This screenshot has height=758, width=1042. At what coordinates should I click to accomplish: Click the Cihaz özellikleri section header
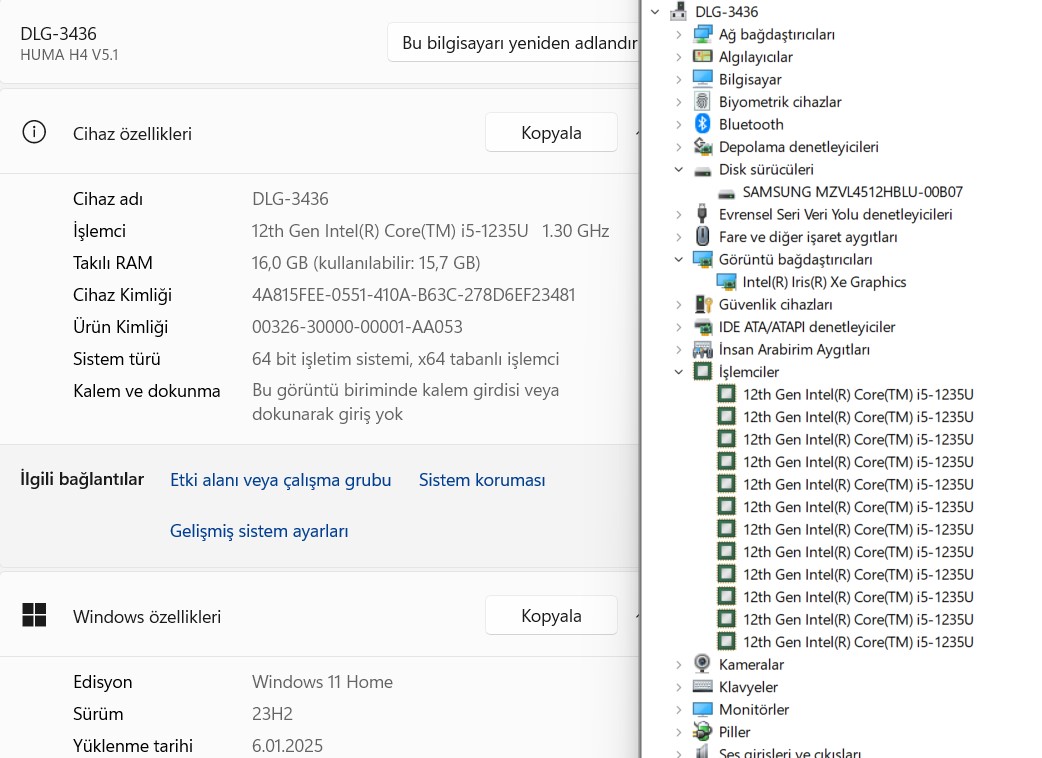click(132, 134)
